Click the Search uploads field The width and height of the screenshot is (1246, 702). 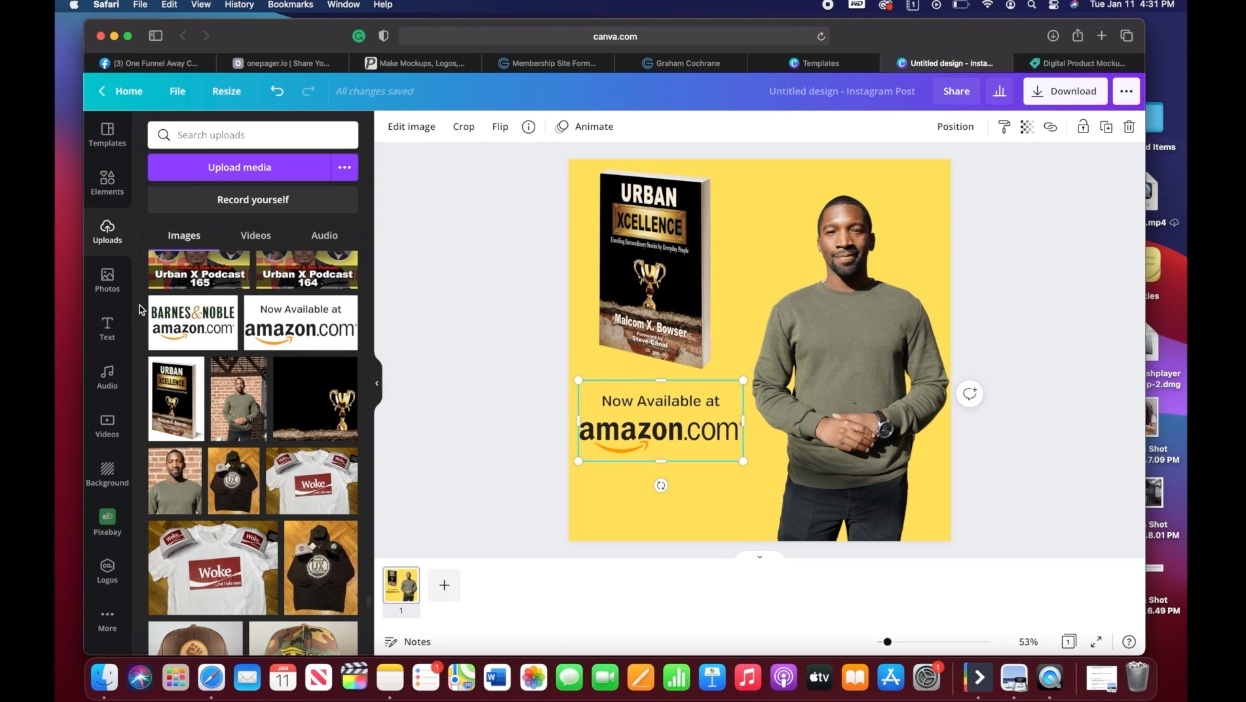point(253,135)
